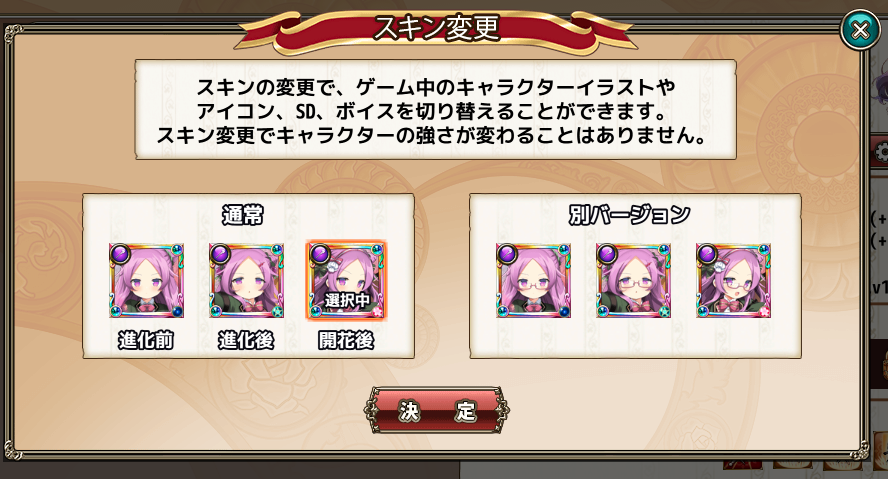Pick the highlighted 開花後 skin icon
The height and width of the screenshot is (479, 888).
click(x=347, y=280)
